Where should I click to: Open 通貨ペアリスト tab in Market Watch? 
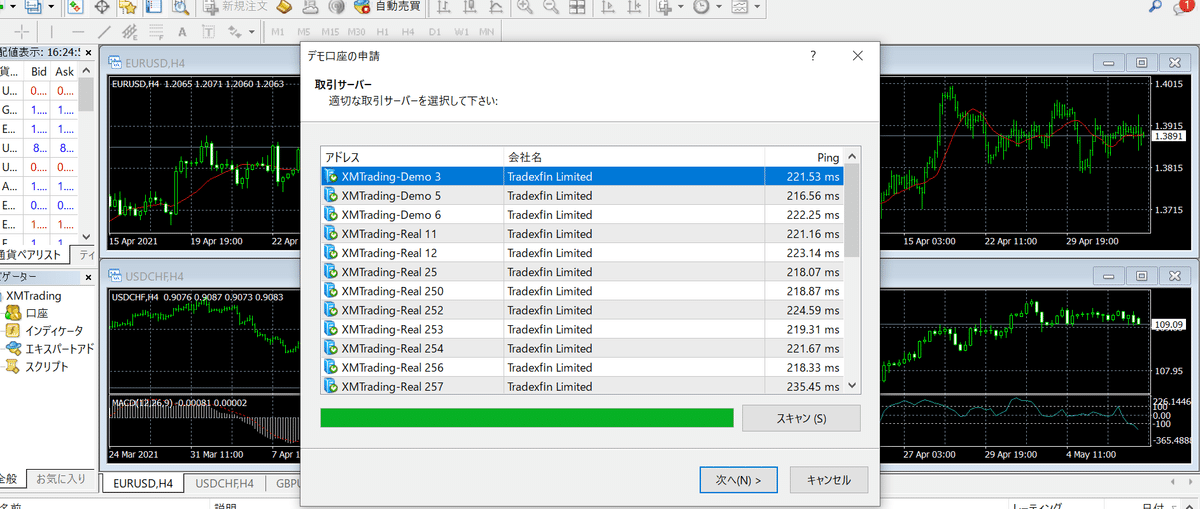click(36, 254)
